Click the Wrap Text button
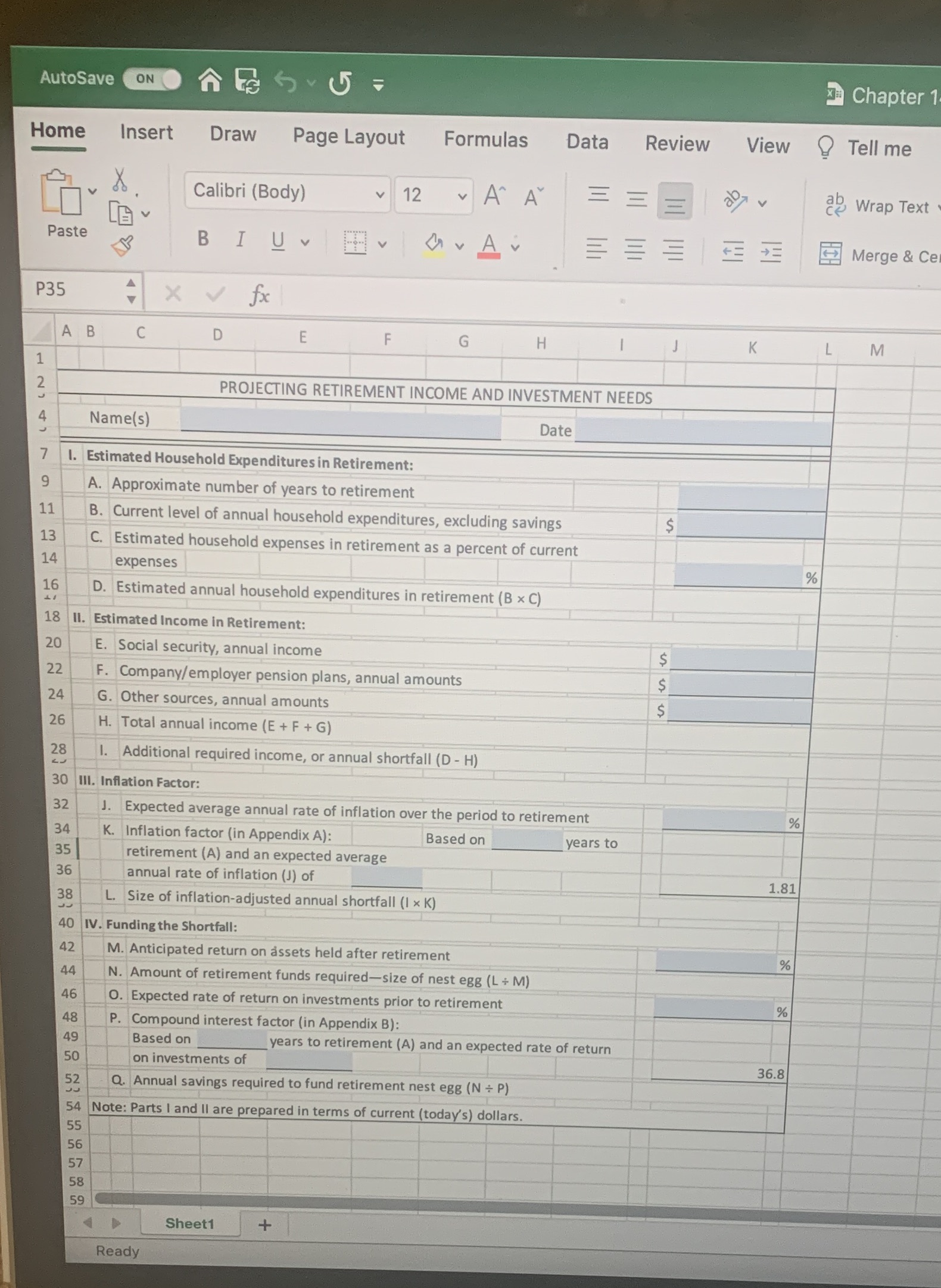 pyautogui.click(x=877, y=206)
